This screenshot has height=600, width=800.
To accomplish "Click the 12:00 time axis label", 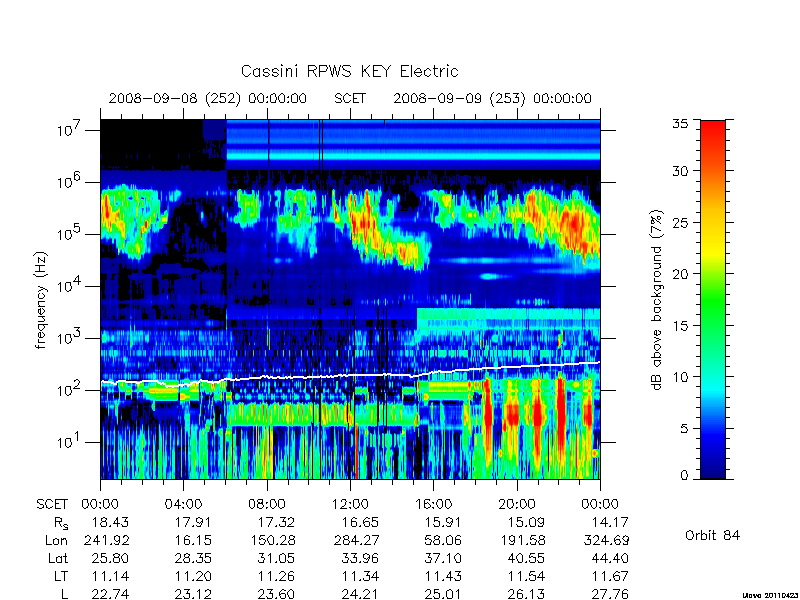I will tap(350, 504).
